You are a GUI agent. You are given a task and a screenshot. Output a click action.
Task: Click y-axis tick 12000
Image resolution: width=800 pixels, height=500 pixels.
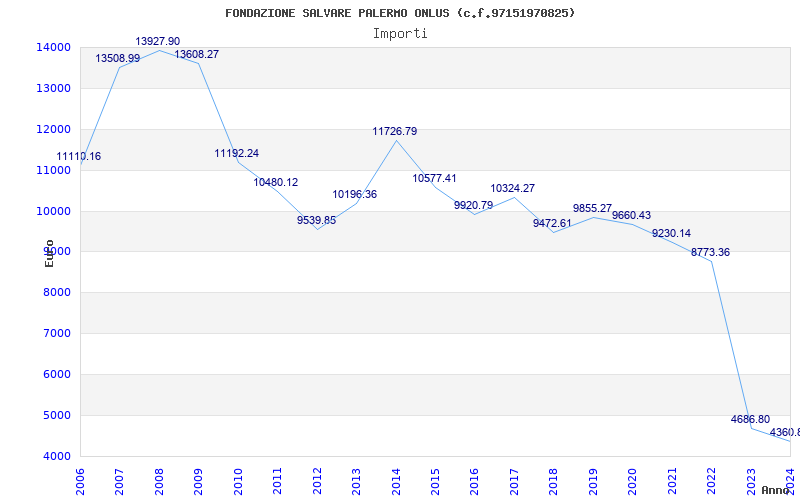pyautogui.click(x=53, y=129)
